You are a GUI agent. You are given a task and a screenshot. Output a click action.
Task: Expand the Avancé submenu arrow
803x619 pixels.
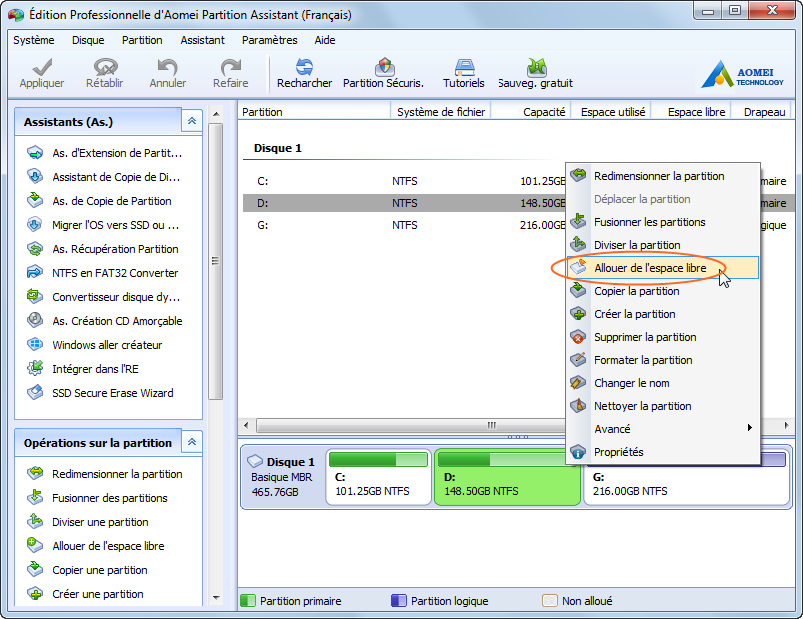[750, 428]
